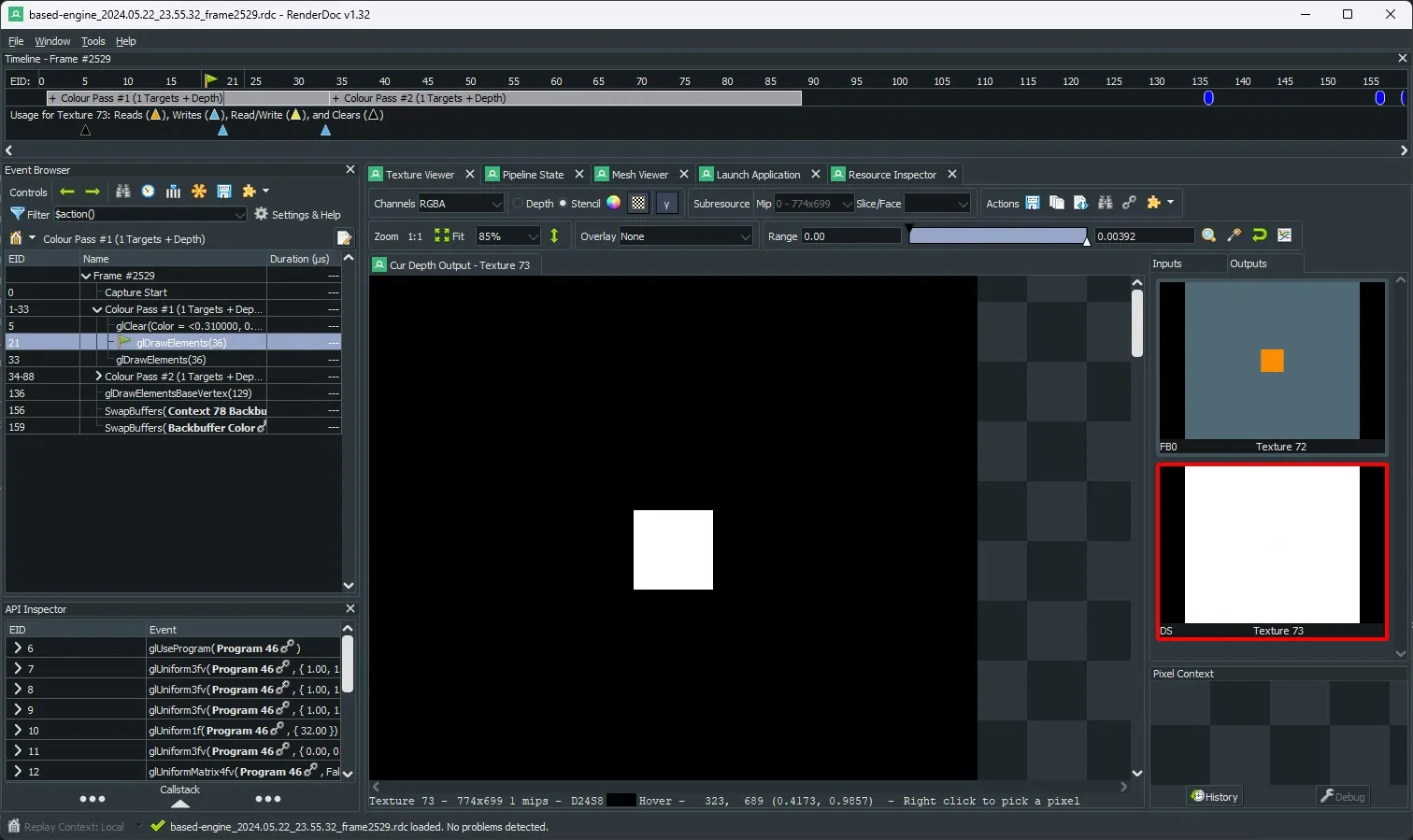Set zoom to 1:1
This screenshot has height=840, width=1413.
click(415, 236)
